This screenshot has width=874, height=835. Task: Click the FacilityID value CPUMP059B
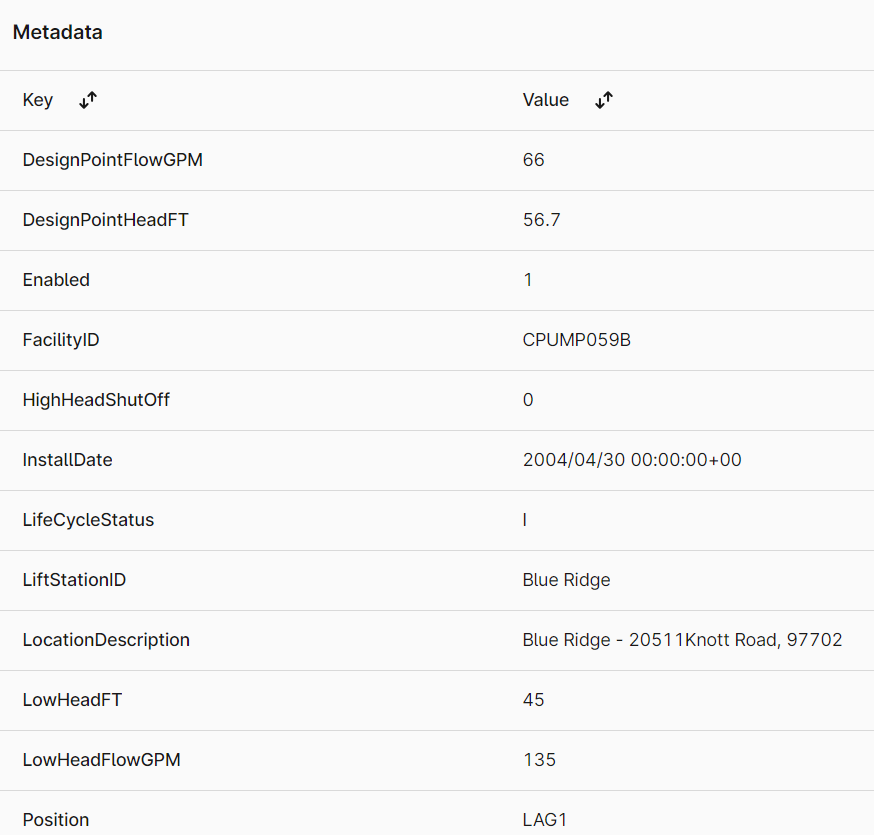tap(576, 340)
